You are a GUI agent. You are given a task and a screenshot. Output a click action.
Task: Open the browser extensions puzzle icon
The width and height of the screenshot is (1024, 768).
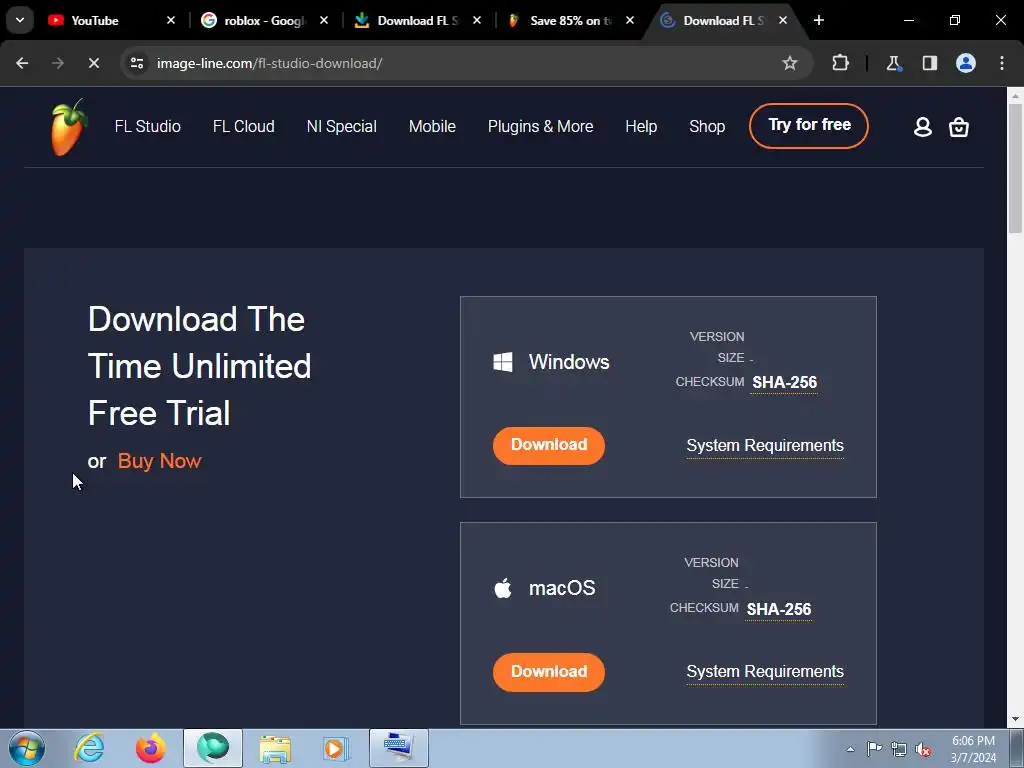(840, 63)
